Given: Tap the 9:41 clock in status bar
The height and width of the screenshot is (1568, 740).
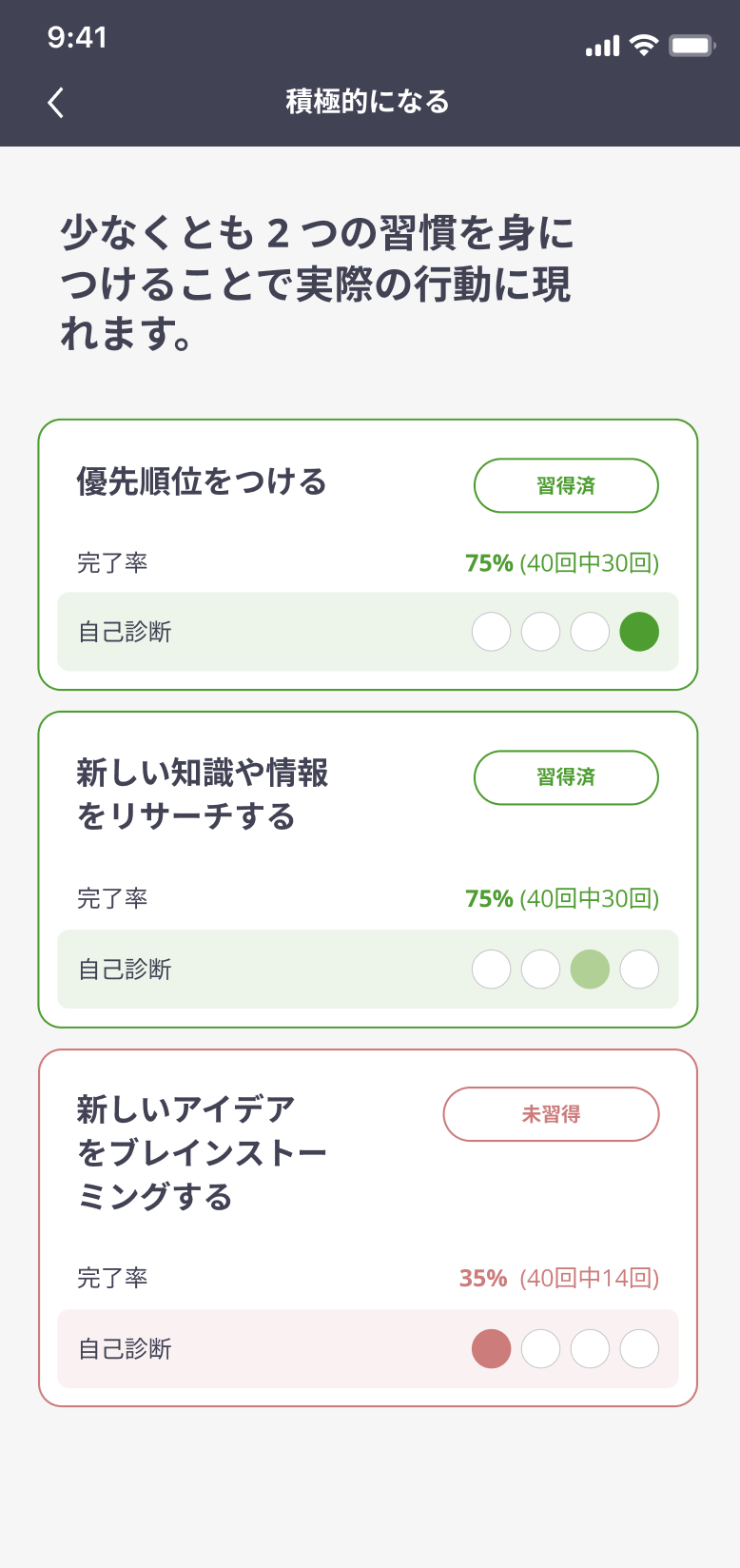Looking at the screenshot, I should point(77,37).
